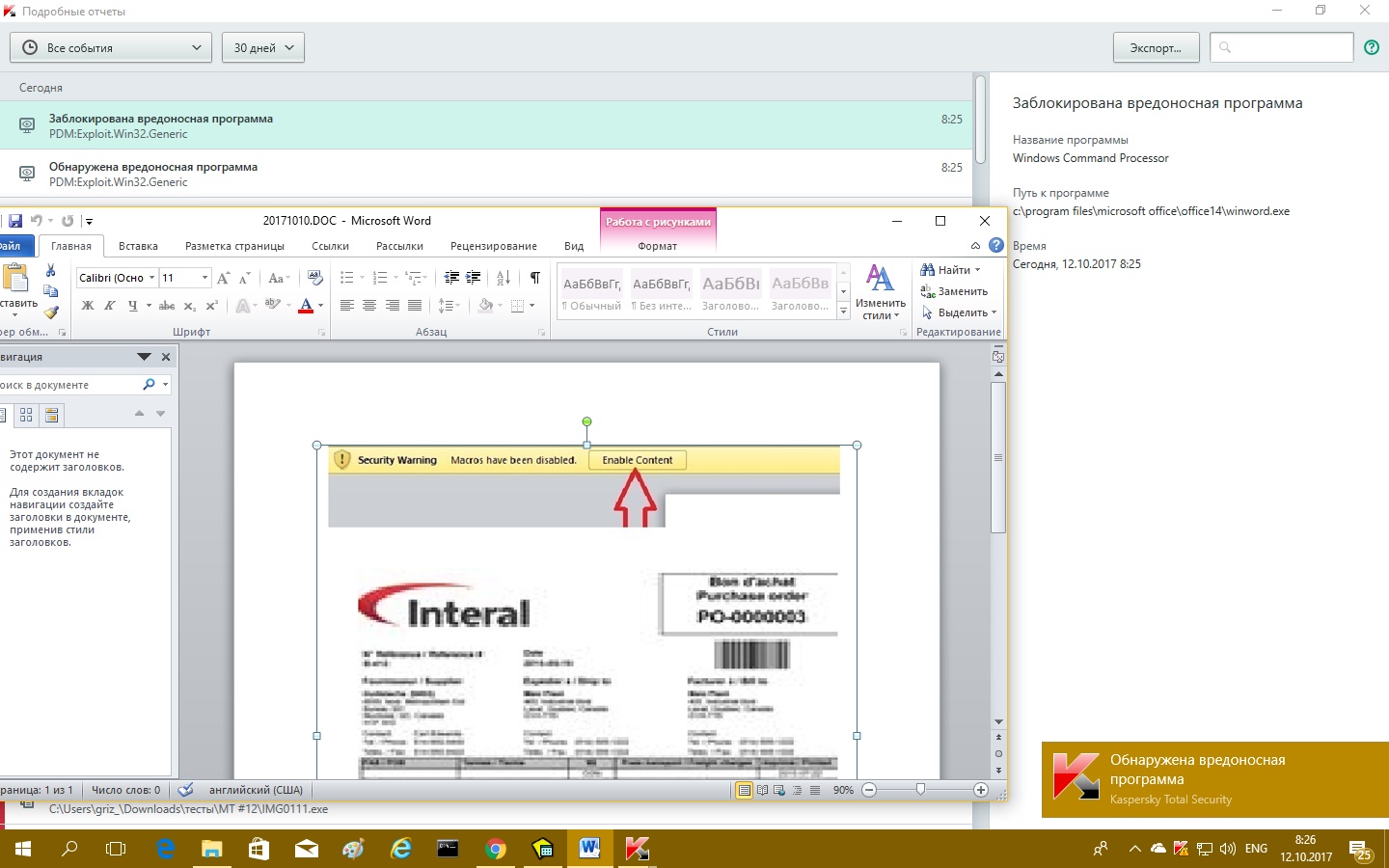Open the 'Все события' filter dropdown
The width and height of the screenshot is (1389, 868).
[x=111, y=47]
